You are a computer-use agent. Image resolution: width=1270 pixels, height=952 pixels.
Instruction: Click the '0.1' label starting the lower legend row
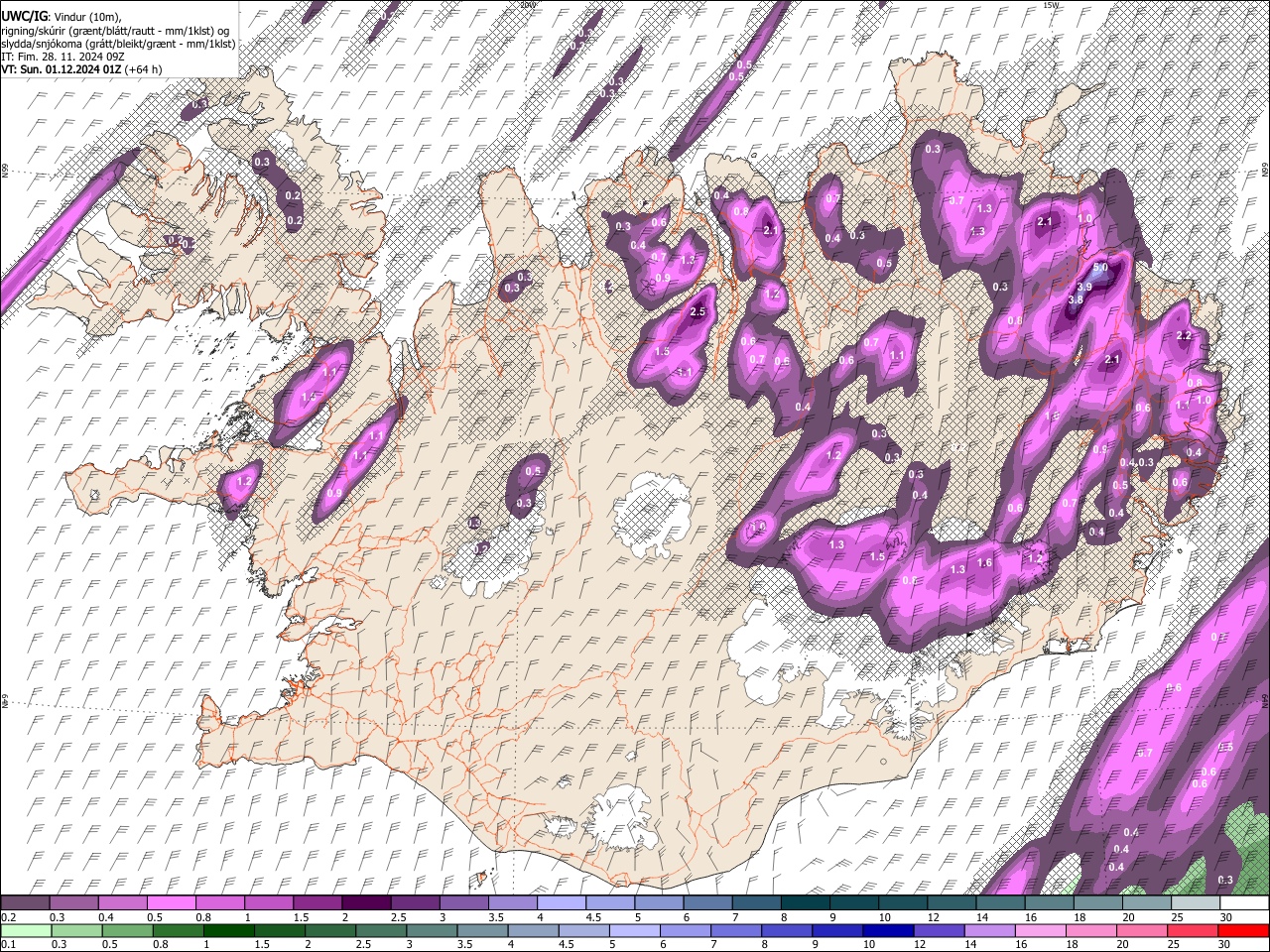tap(10, 944)
